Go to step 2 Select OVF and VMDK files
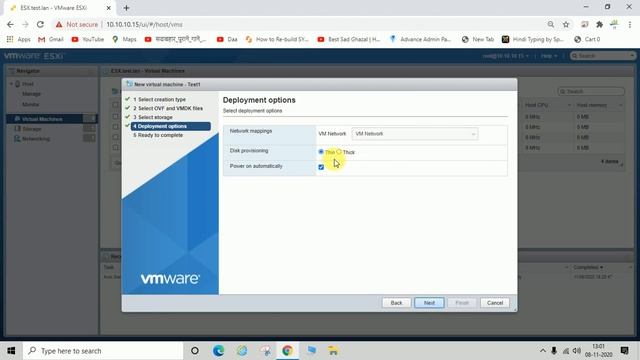640x360 pixels. [x=168, y=108]
